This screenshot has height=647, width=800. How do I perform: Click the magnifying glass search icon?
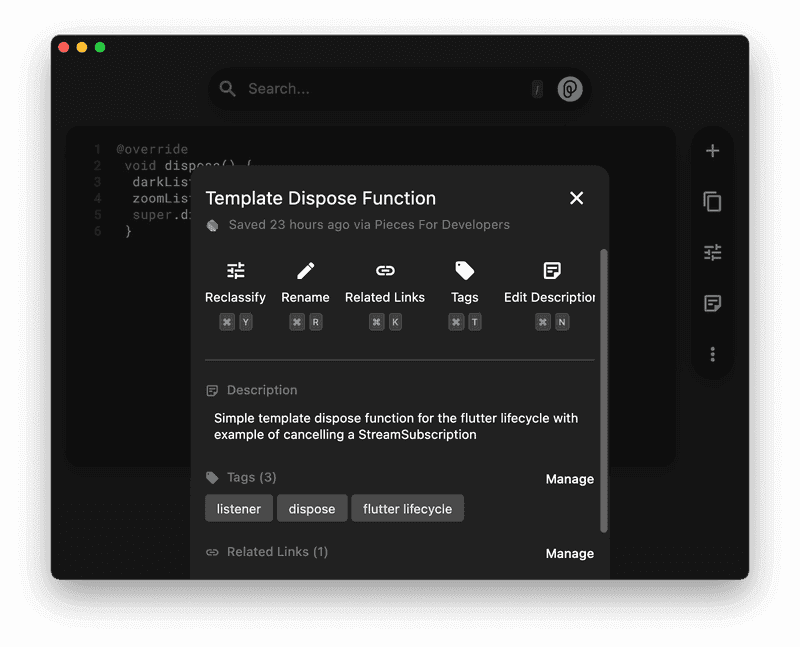pos(227,88)
